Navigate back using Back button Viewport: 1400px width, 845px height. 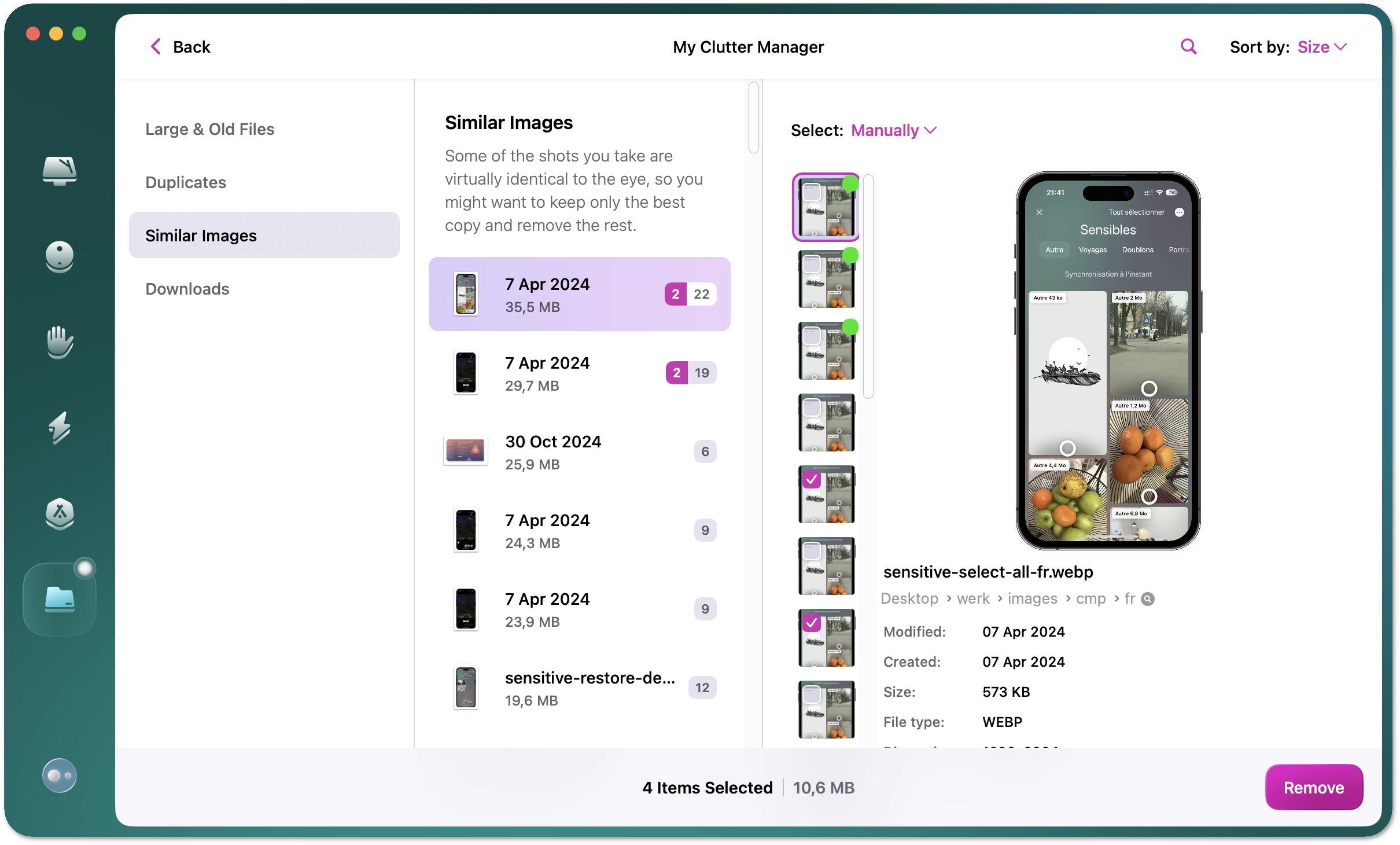pos(180,47)
